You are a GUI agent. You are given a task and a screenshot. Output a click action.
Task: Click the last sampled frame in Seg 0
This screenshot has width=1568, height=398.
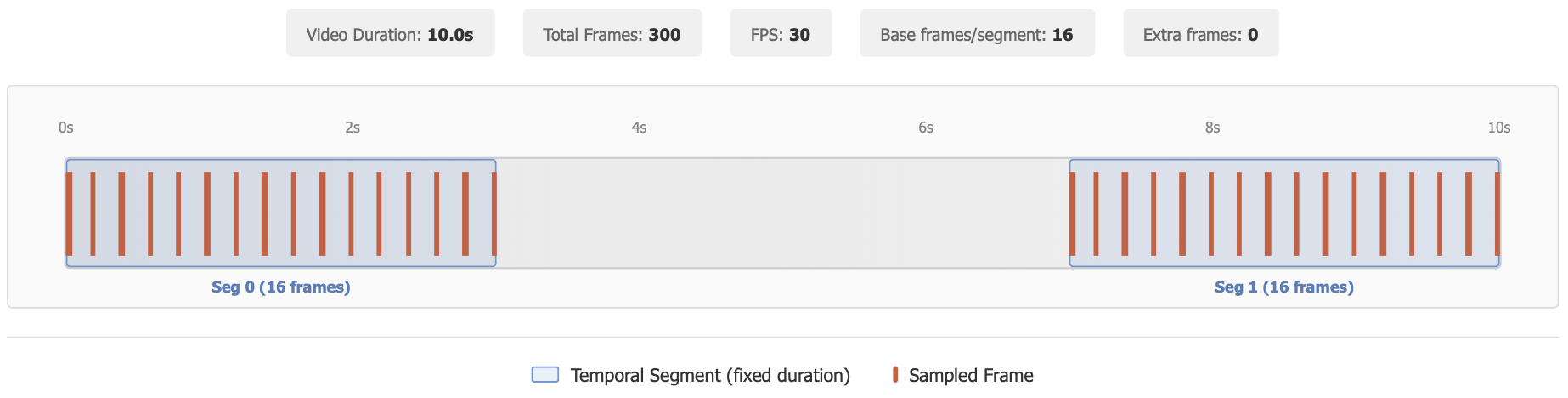coord(494,213)
